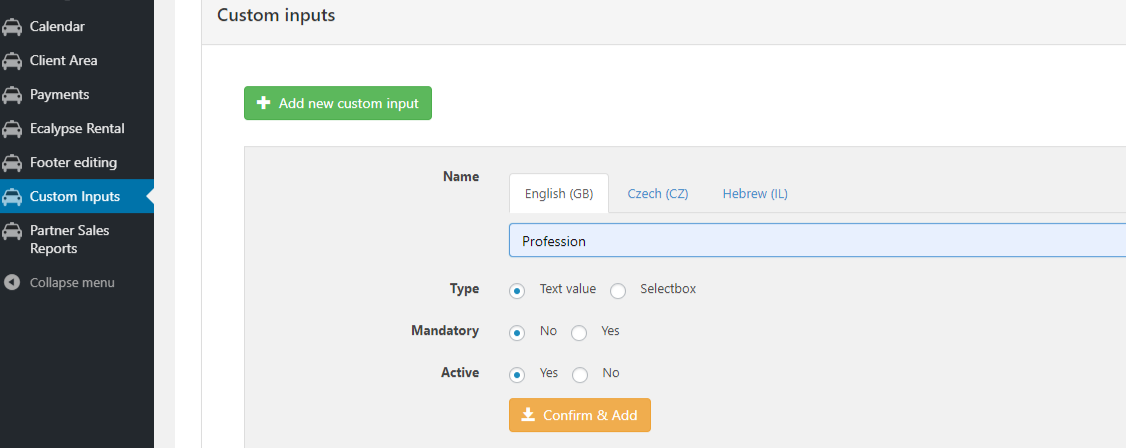Image resolution: width=1126 pixels, height=448 pixels.
Task: Click the Confirm & Add button
Action: tap(580, 415)
